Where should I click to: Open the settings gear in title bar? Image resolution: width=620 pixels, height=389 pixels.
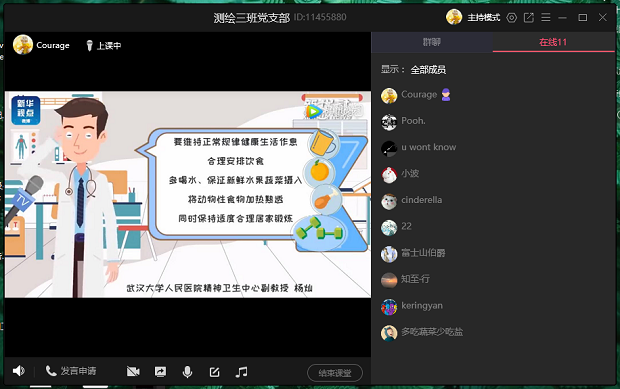point(512,17)
